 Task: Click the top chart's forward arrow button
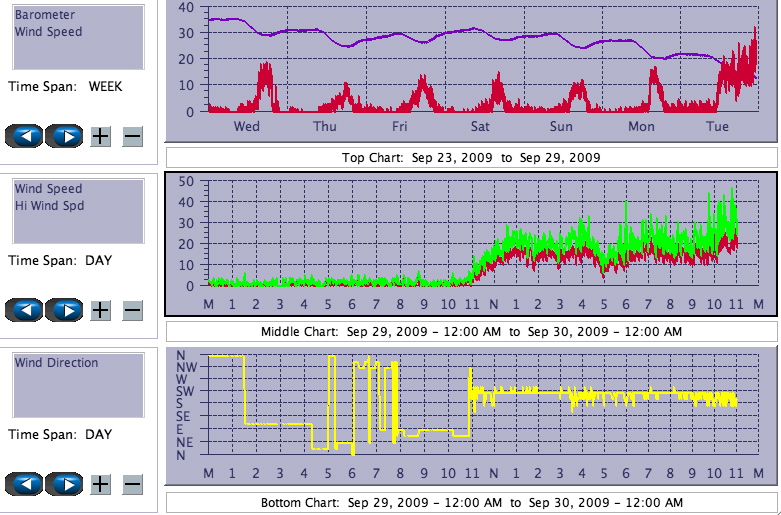64,136
